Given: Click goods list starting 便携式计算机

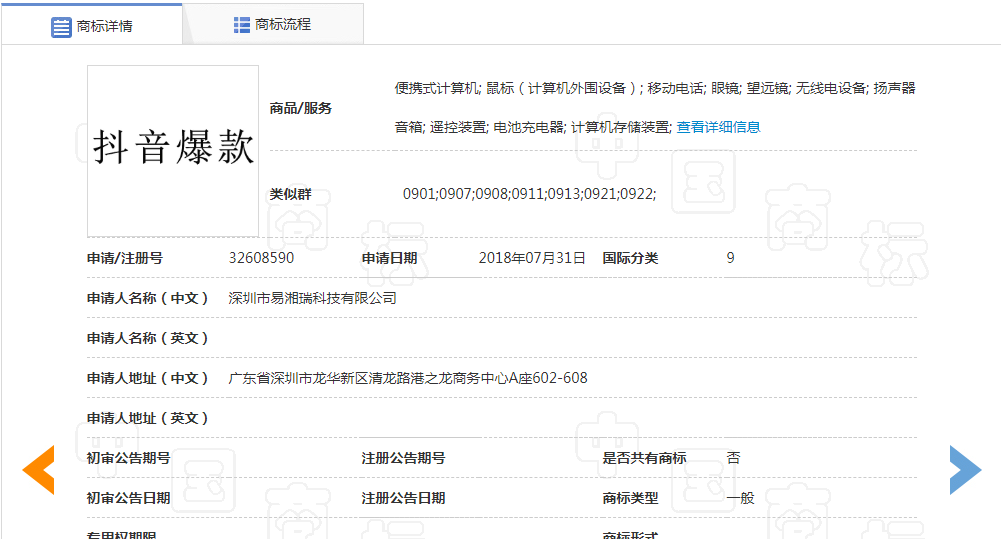Looking at the screenshot, I should point(655,88).
